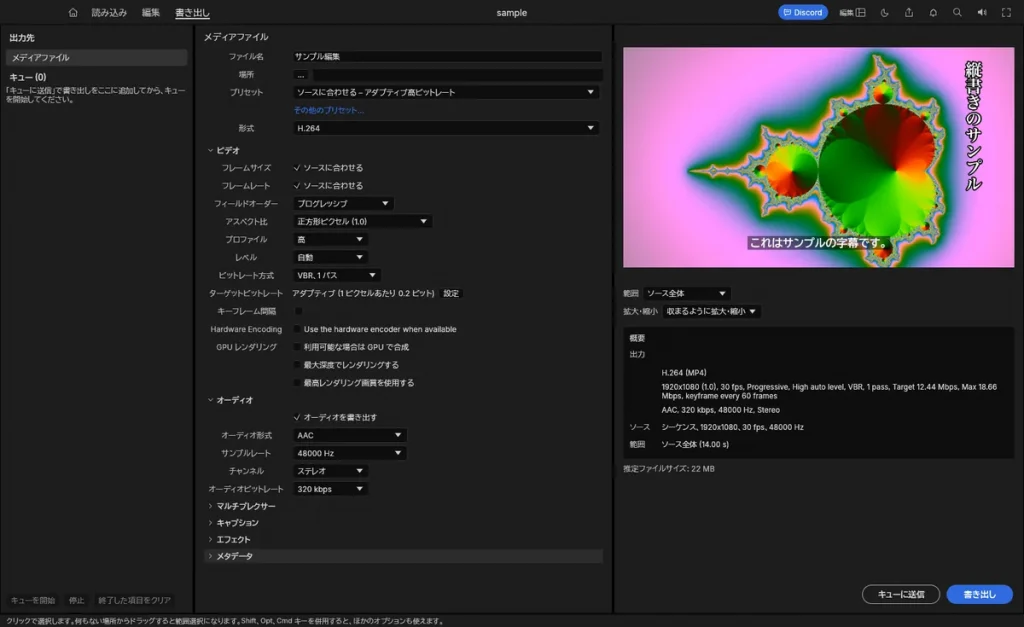Image resolution: width=1024 pixels, height=627 pixels.
Task: Collapse the オーディオ section
Action: pos(210,400)
